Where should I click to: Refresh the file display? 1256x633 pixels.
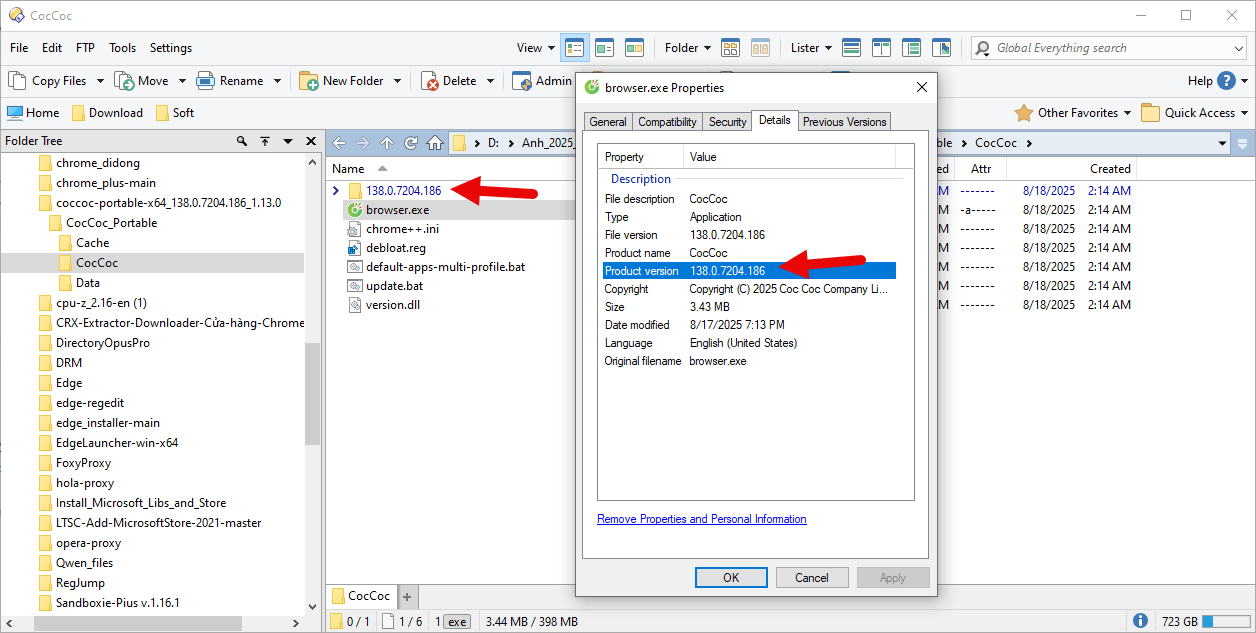(x=411, y=143)
